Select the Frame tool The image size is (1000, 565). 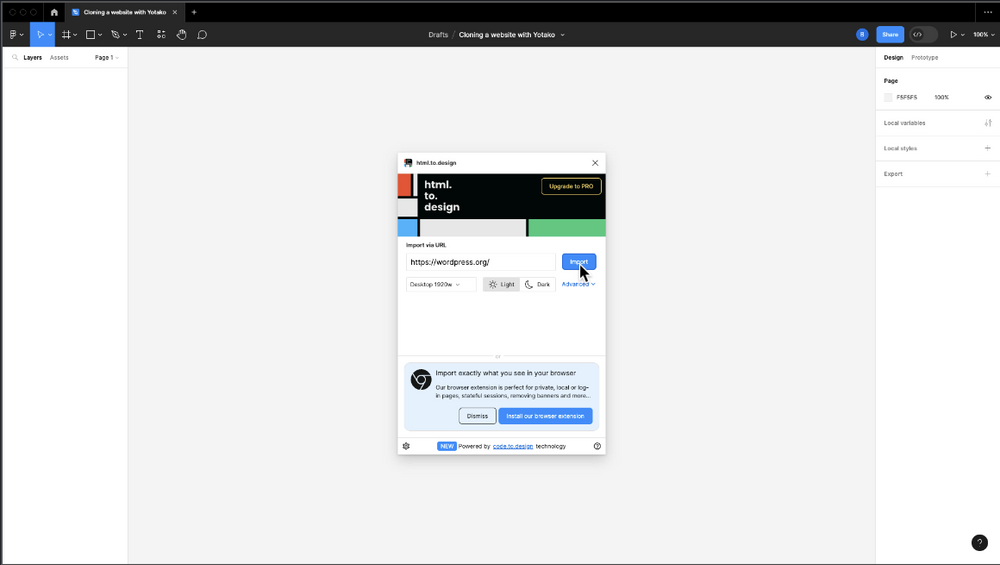(x=66, y=34)
